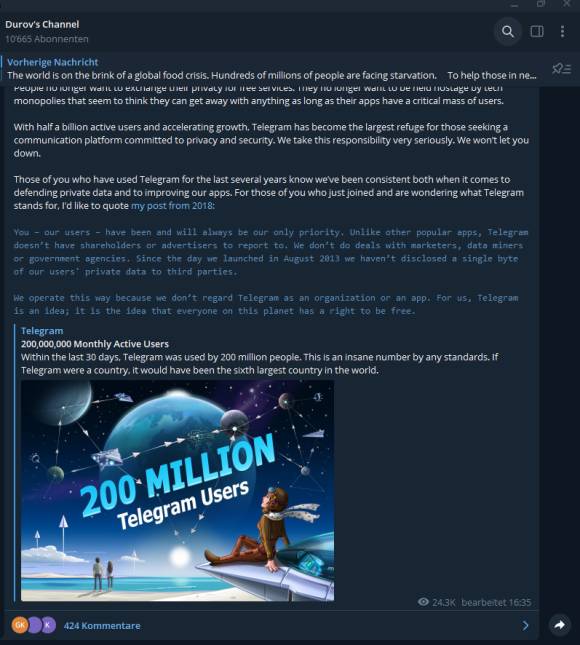Toggle the right sidebar panel icon
The image size is (580, 645).
click(537, 32)
